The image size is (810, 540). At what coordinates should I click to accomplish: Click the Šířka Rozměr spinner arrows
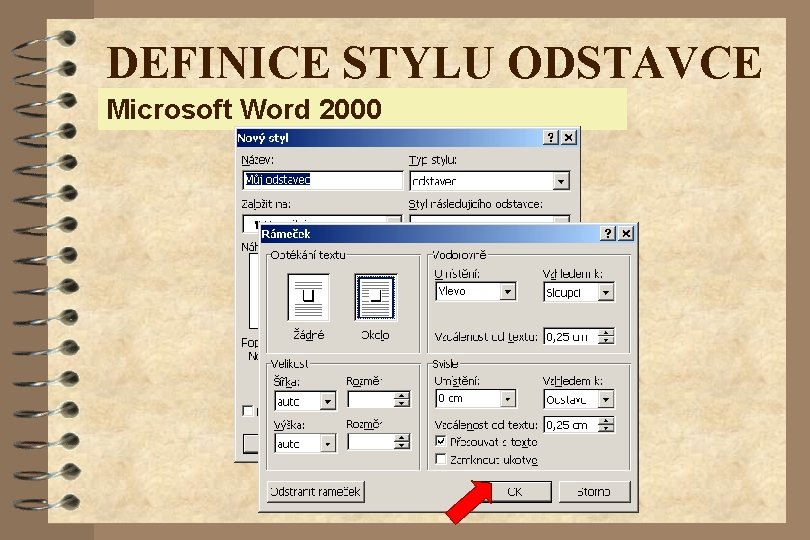(x=401, y=399)
